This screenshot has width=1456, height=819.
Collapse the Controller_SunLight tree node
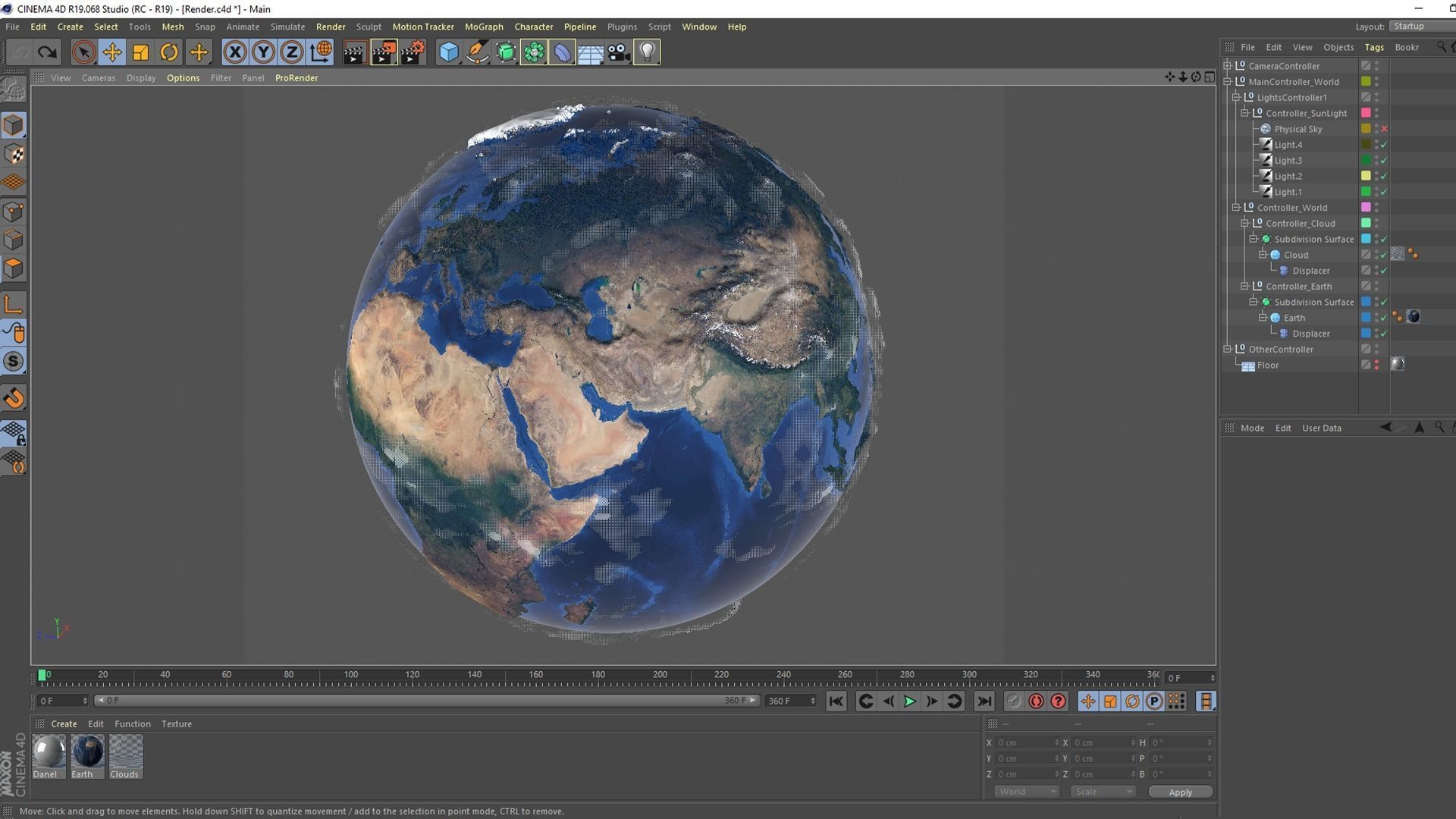[1244, 113]
